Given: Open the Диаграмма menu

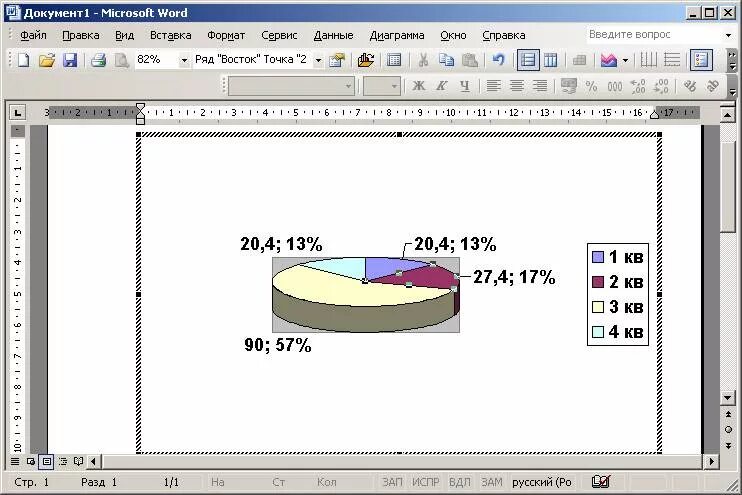Looking at the screenshot, I should point(397,35).
